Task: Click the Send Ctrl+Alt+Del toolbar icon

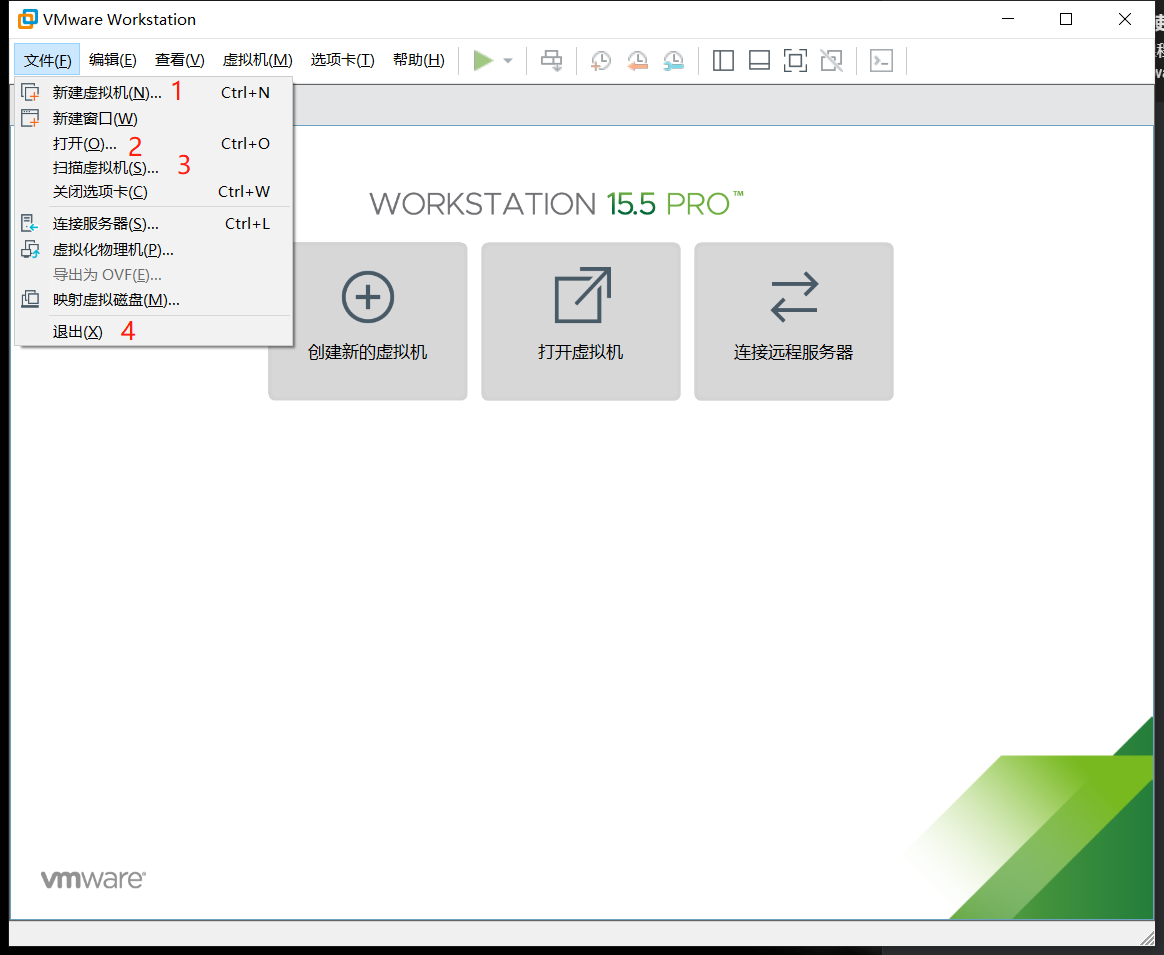Action: (550, 60)
